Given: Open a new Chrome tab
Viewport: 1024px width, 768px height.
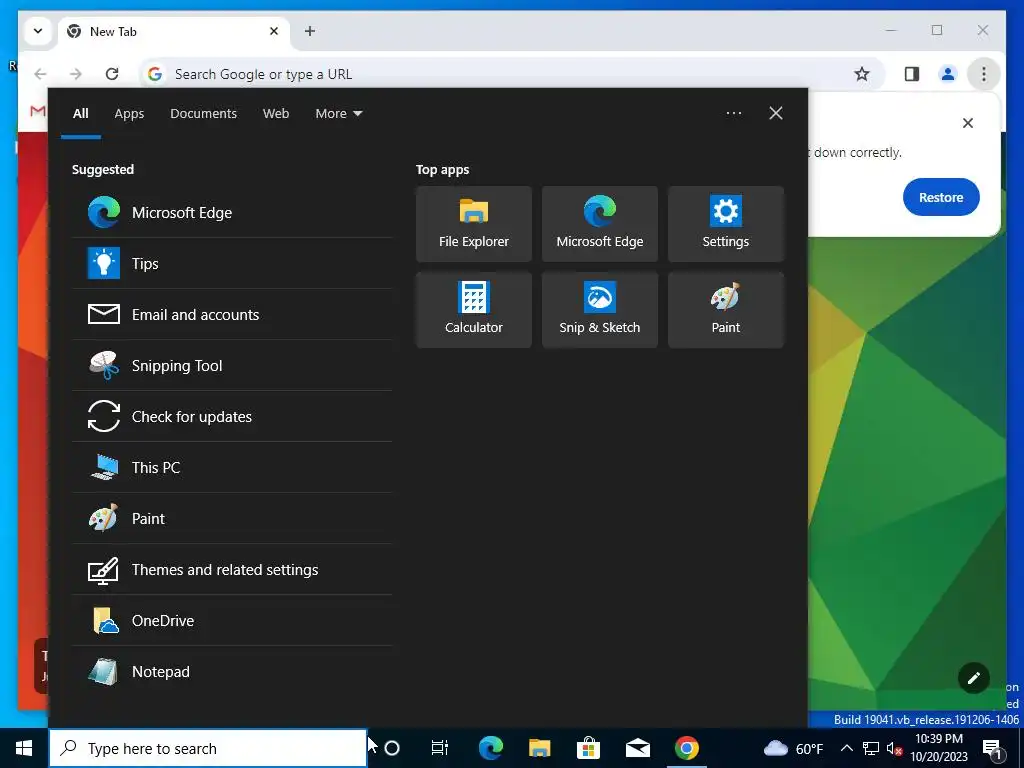Looking at the screenshot, I should (310, 31).
